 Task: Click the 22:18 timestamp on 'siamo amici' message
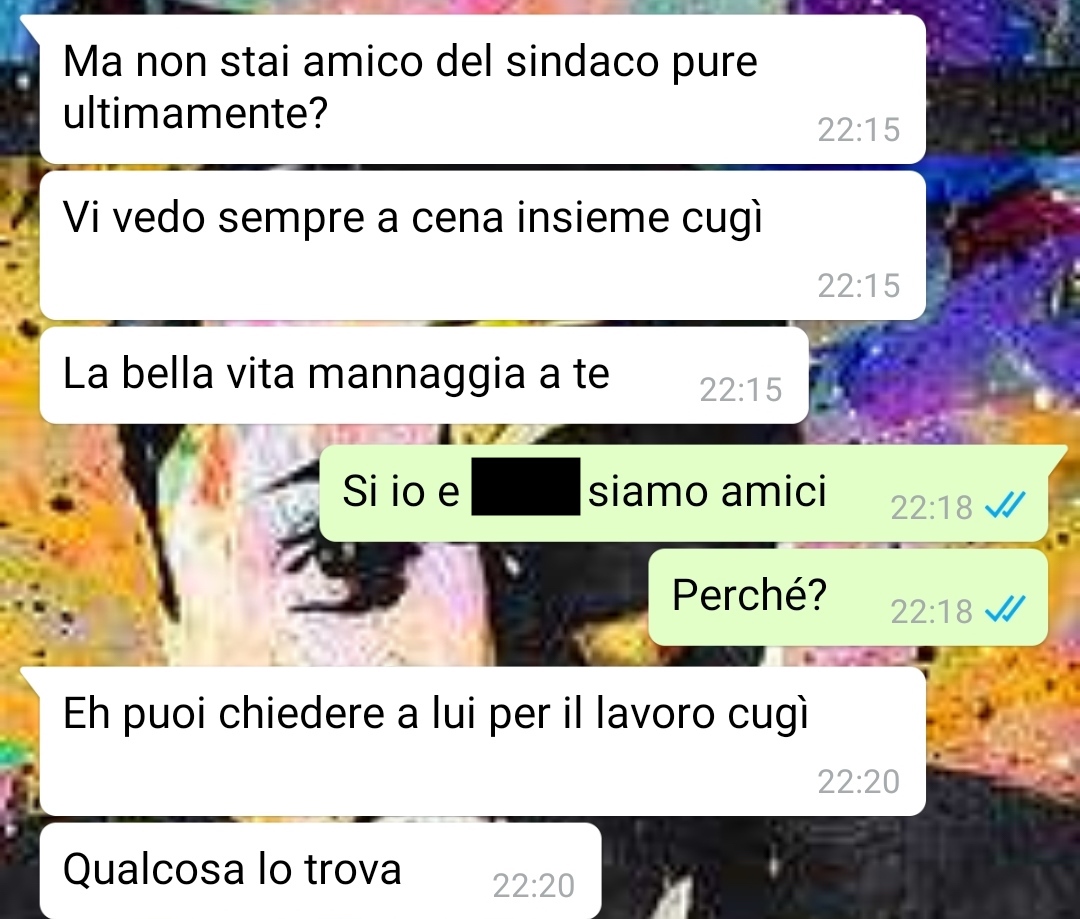click(931, 508)
